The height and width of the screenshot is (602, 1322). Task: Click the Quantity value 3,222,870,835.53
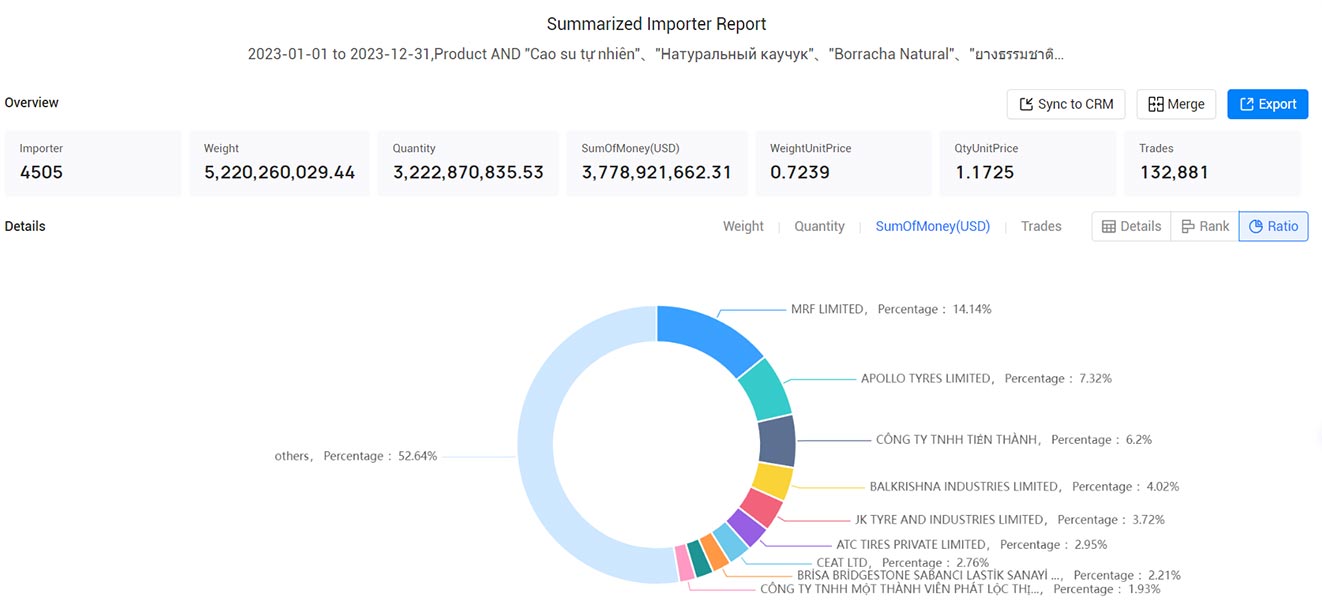[468, 172]
